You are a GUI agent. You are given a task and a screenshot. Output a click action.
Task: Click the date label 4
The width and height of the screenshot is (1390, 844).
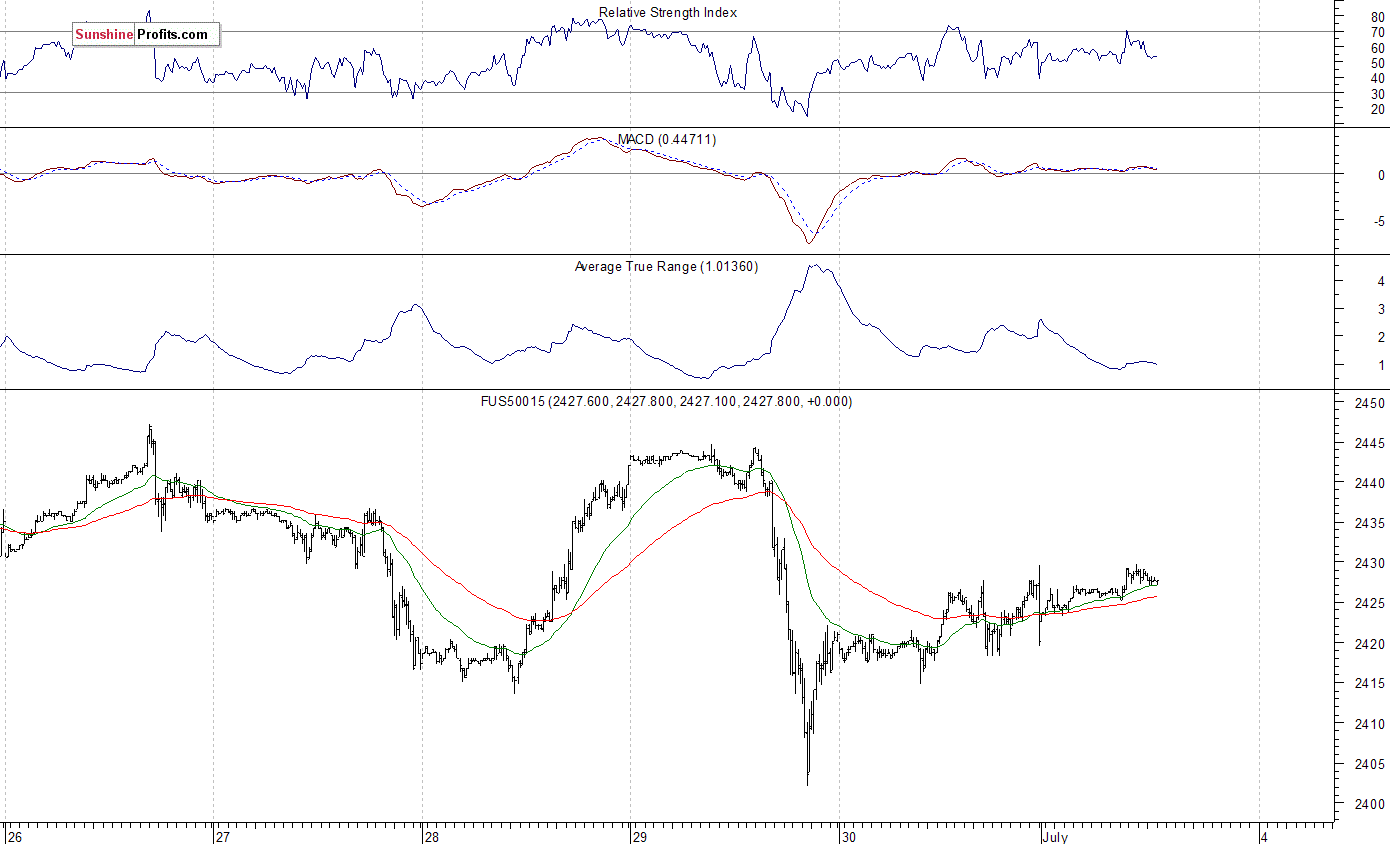point(1265,836)
